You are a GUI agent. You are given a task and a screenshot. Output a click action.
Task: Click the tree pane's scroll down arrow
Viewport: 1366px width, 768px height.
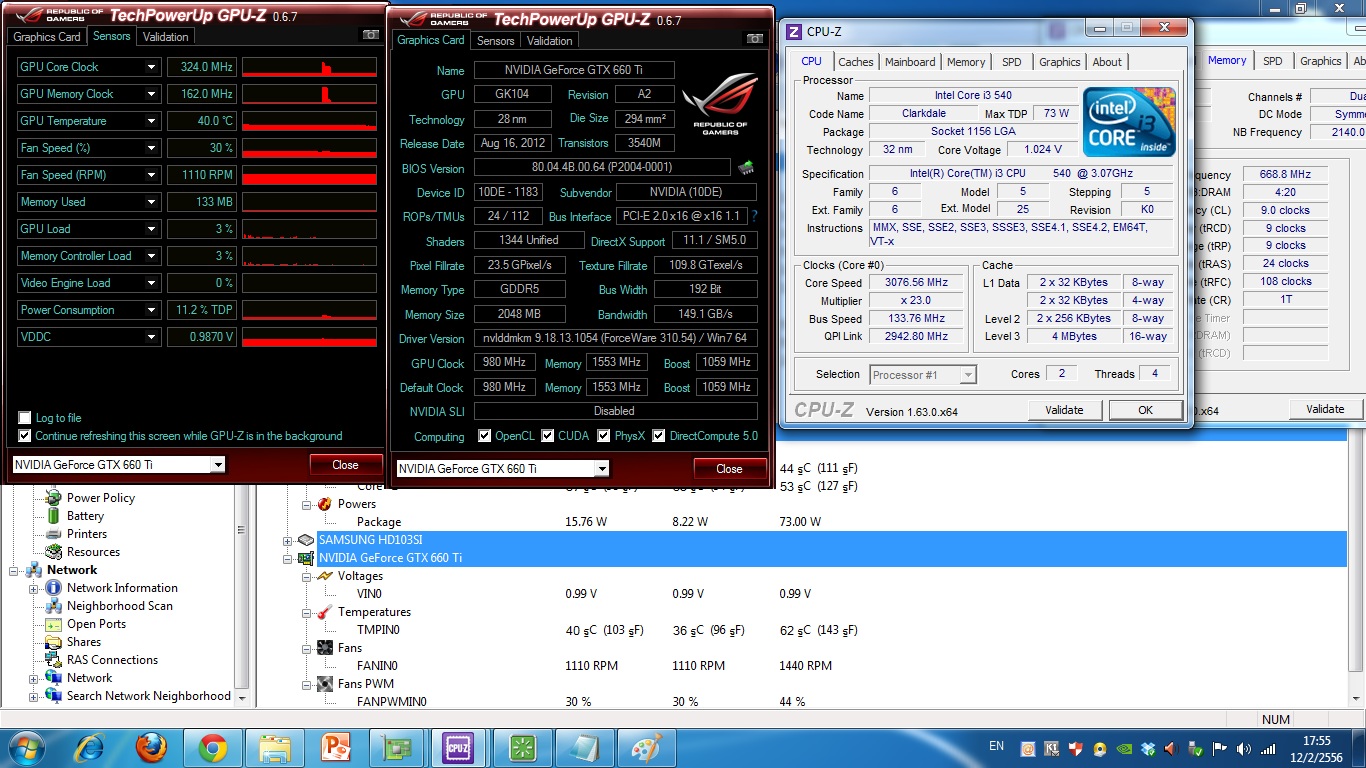(241, 698)
